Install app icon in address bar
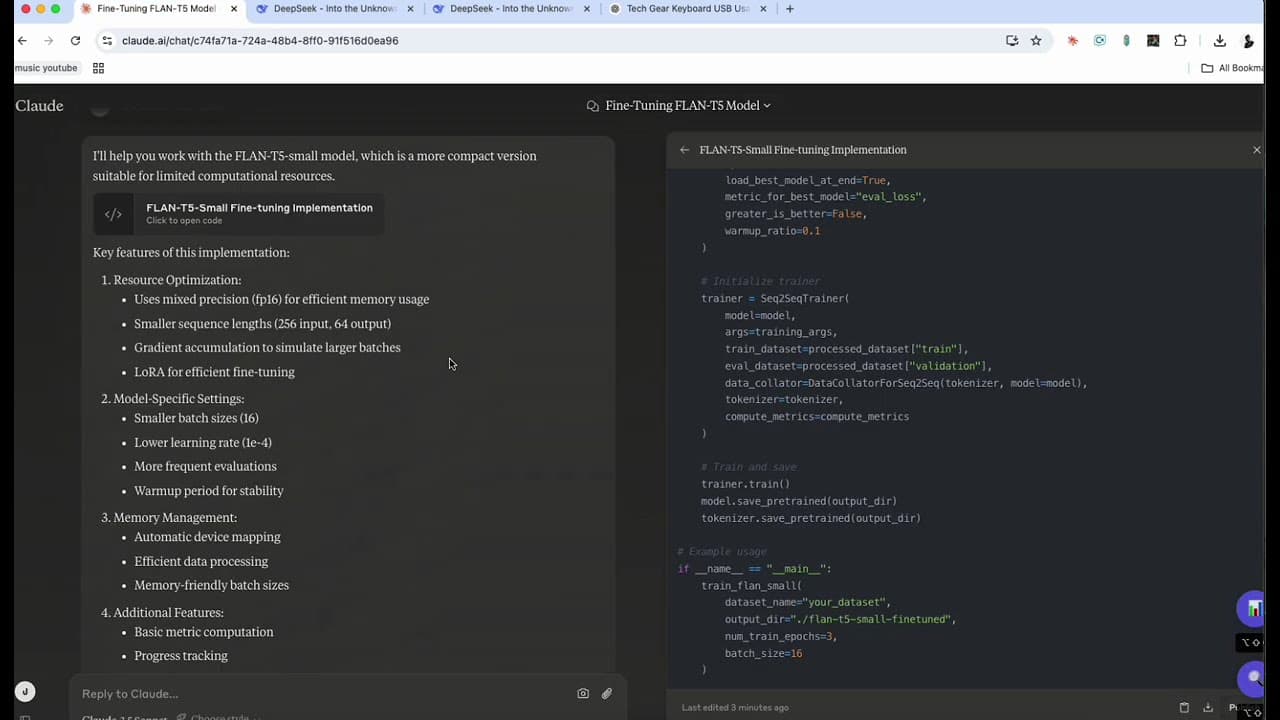The height and width of the screenshot is (720, 1280). 1012,41
